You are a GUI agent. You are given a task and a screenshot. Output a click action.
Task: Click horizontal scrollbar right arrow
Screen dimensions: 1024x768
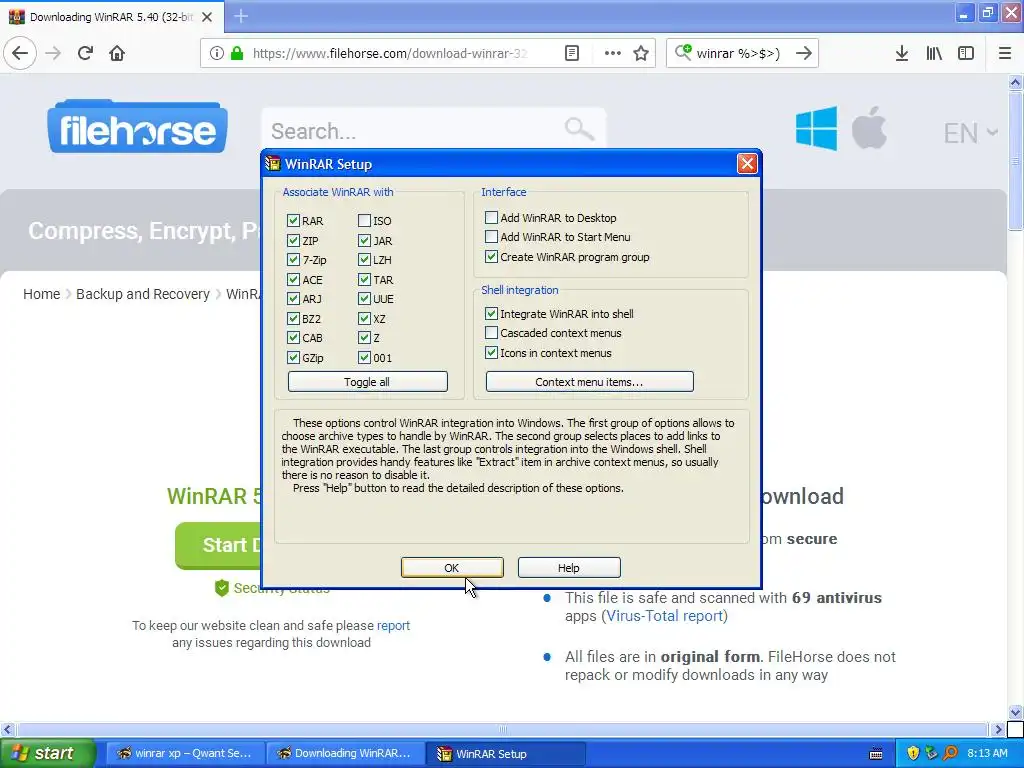pyautogui.click(x=998, y=729)
